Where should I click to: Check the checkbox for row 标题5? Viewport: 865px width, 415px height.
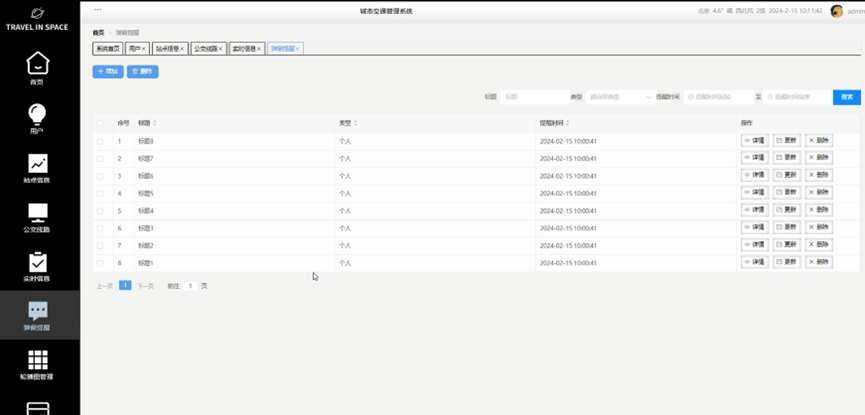pos(100,193)
